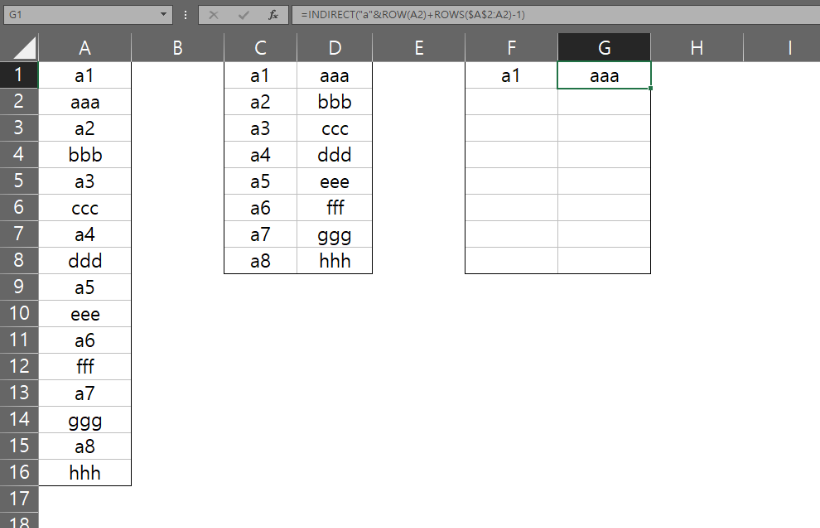Select column I header
The width and height of the screenshot is (820, 528).
tap(789, 48)
